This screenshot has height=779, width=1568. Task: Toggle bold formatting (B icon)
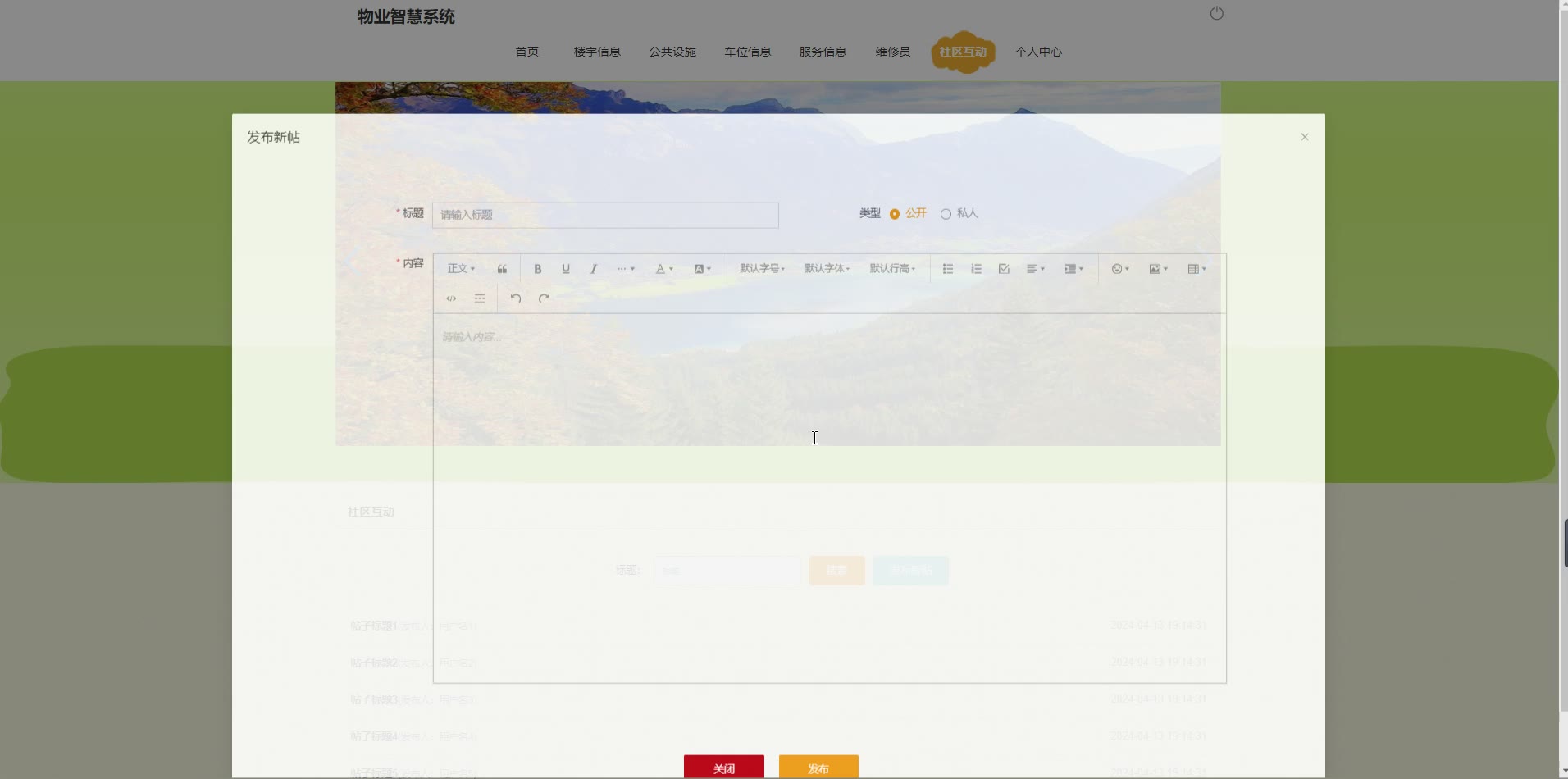coord(538,269)
